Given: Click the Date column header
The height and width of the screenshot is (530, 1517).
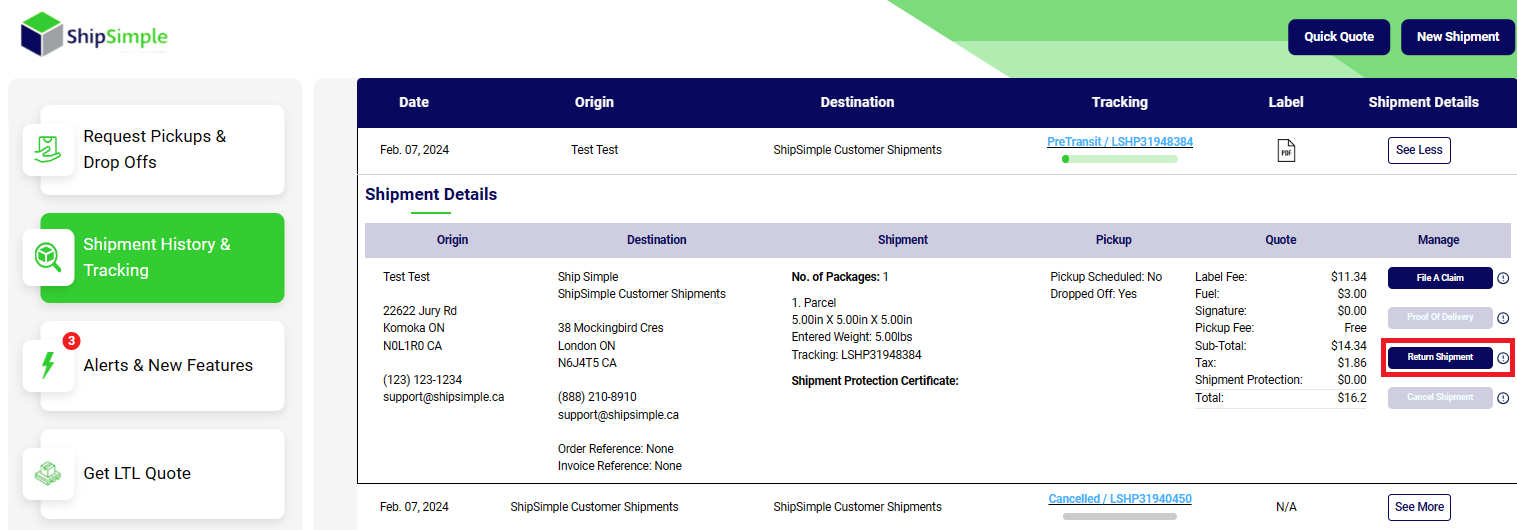Looking at the screenshot, I should pos(414,102).
